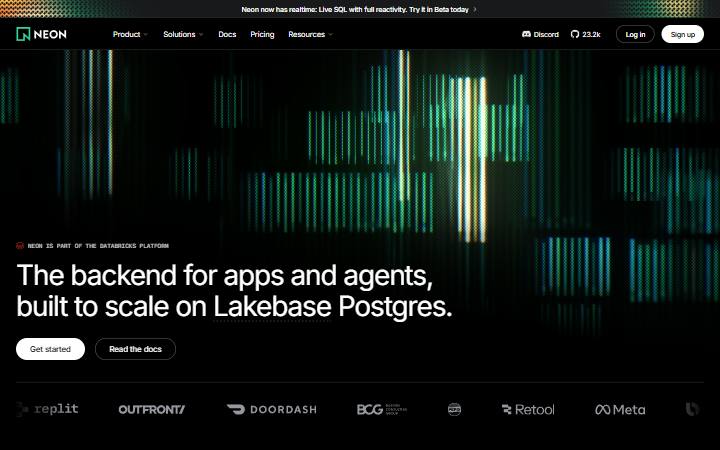The height and width of the screenshot is (450, 720).
Task: Click "NEON IS PART OF THE DATABRICKS PLATFORM" label
Action: (x=98, y=246)
